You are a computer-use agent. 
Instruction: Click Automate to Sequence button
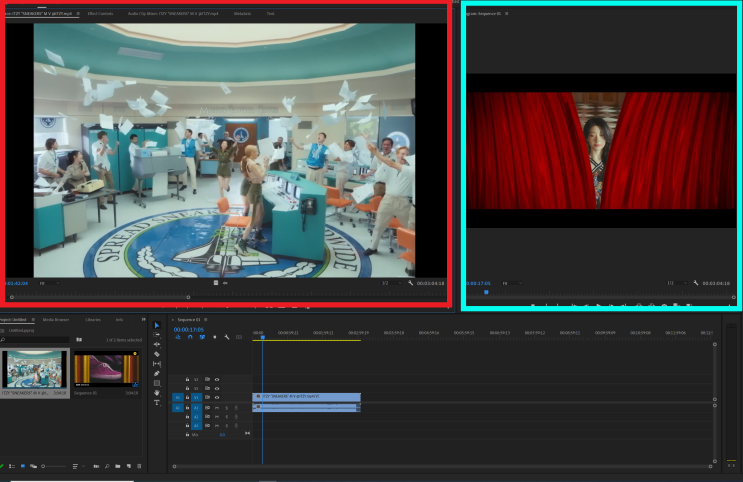point(96,466)
